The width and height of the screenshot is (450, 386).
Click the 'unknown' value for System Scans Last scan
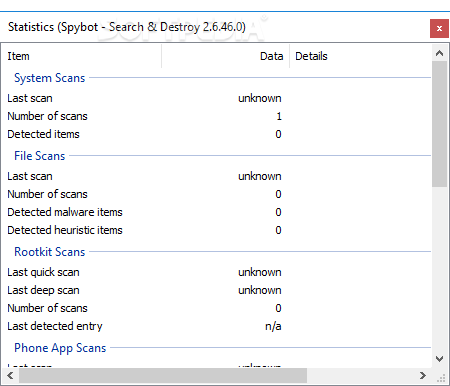(x=260, y=98)
